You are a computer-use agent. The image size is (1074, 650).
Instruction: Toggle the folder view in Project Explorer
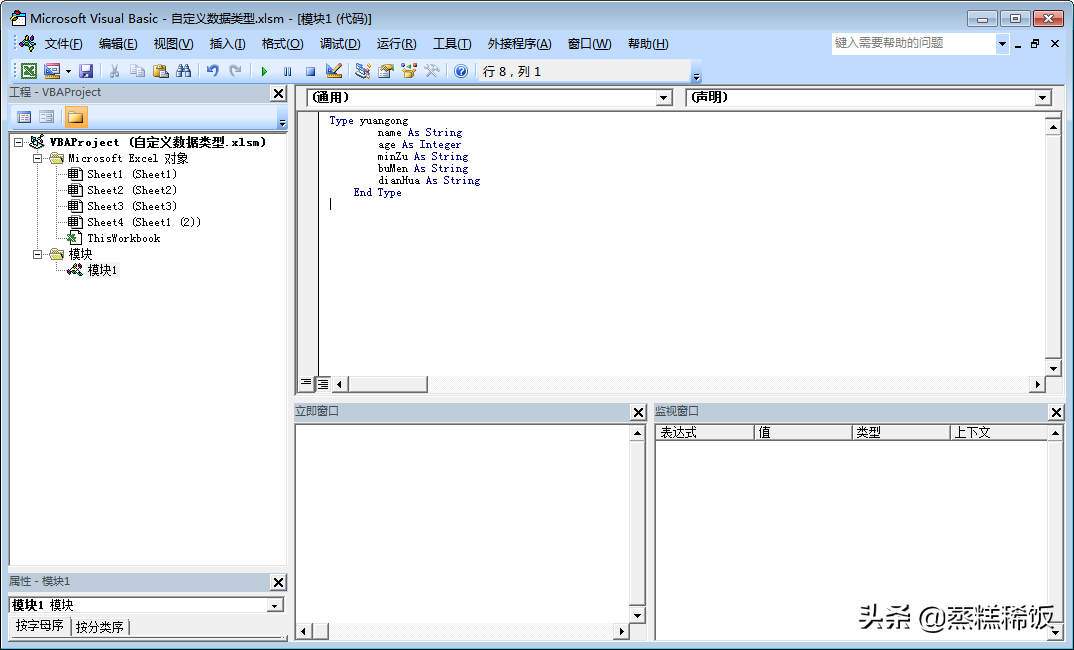point(74,116)
